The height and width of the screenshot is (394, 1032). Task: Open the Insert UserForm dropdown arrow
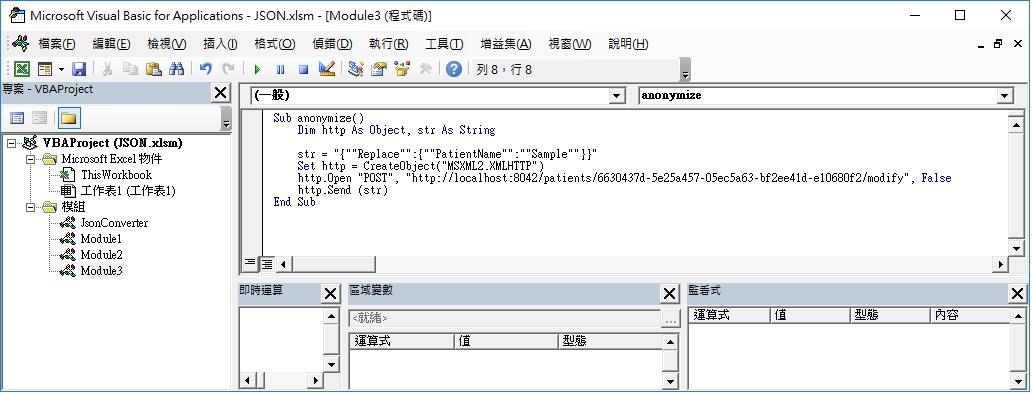(x=61, y=69)
